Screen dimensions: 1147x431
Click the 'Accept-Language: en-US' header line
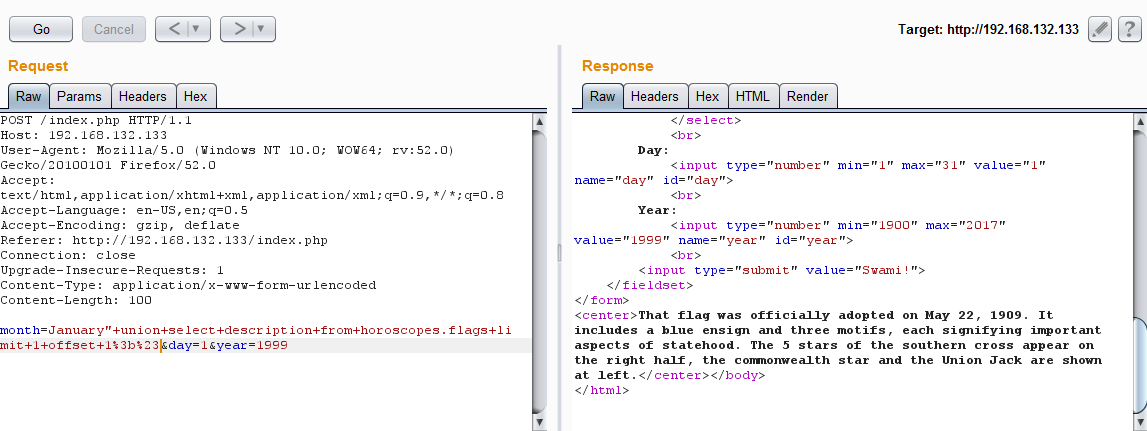tap(124, 210)
